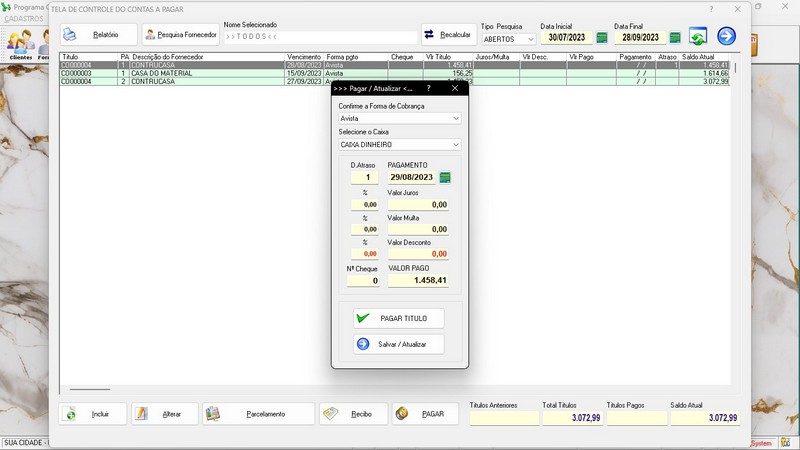
Task: Open the Confirme a Forma de Cobrança dropdown
Action: coord(399,118)
